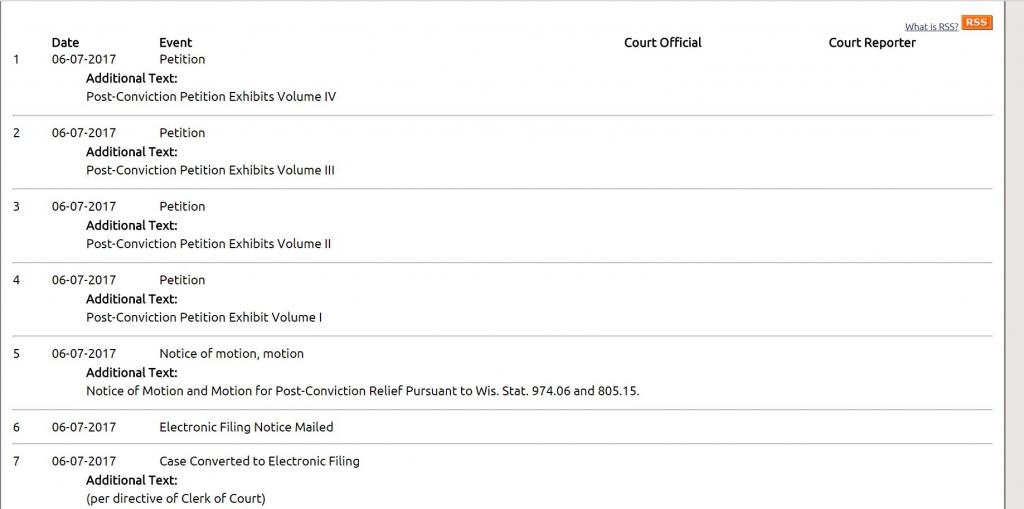The height and width of the screenshot is (509, 1024).
Task: Click the Court Official column header
Action: pos(662,43)
